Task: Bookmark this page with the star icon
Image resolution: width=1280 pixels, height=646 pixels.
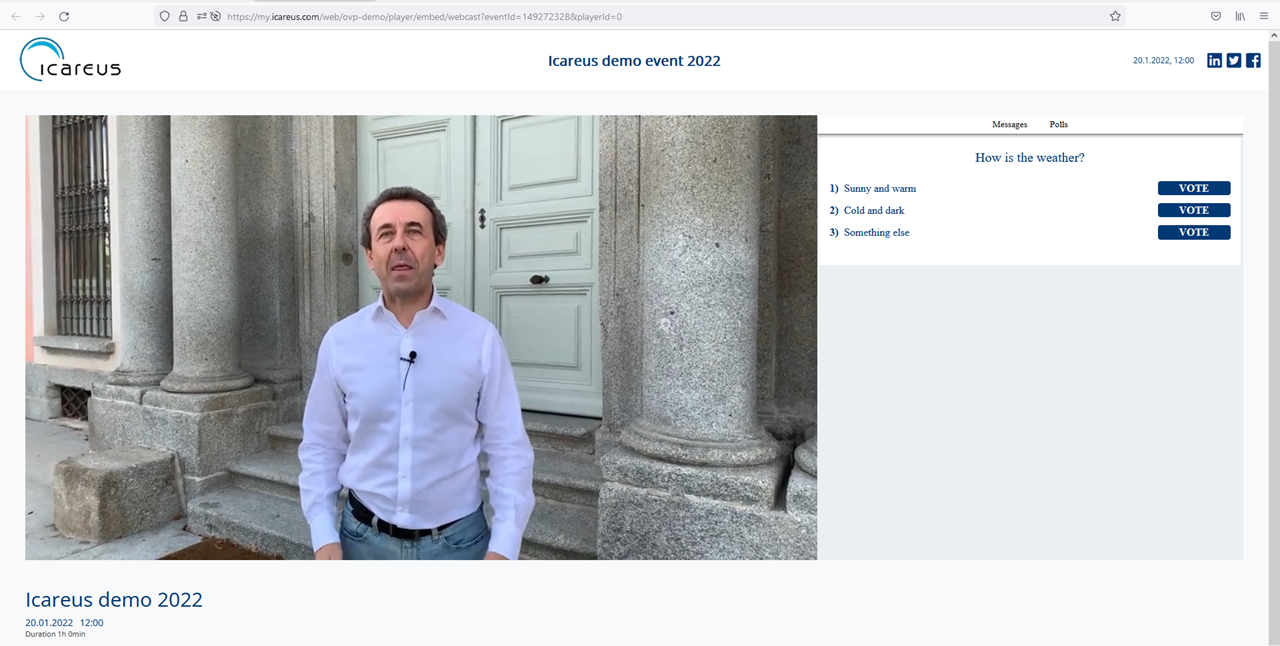Action: coord(1115,17)
